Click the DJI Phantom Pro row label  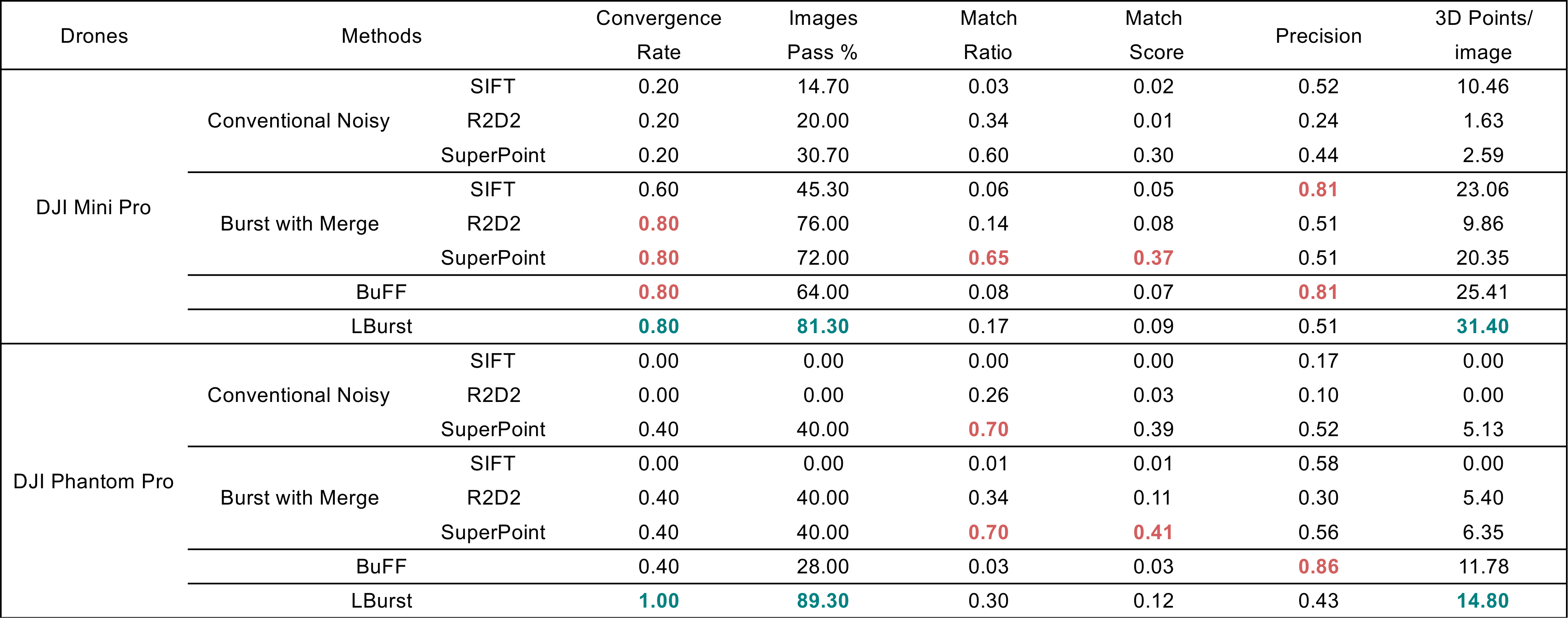coord(93,481)
